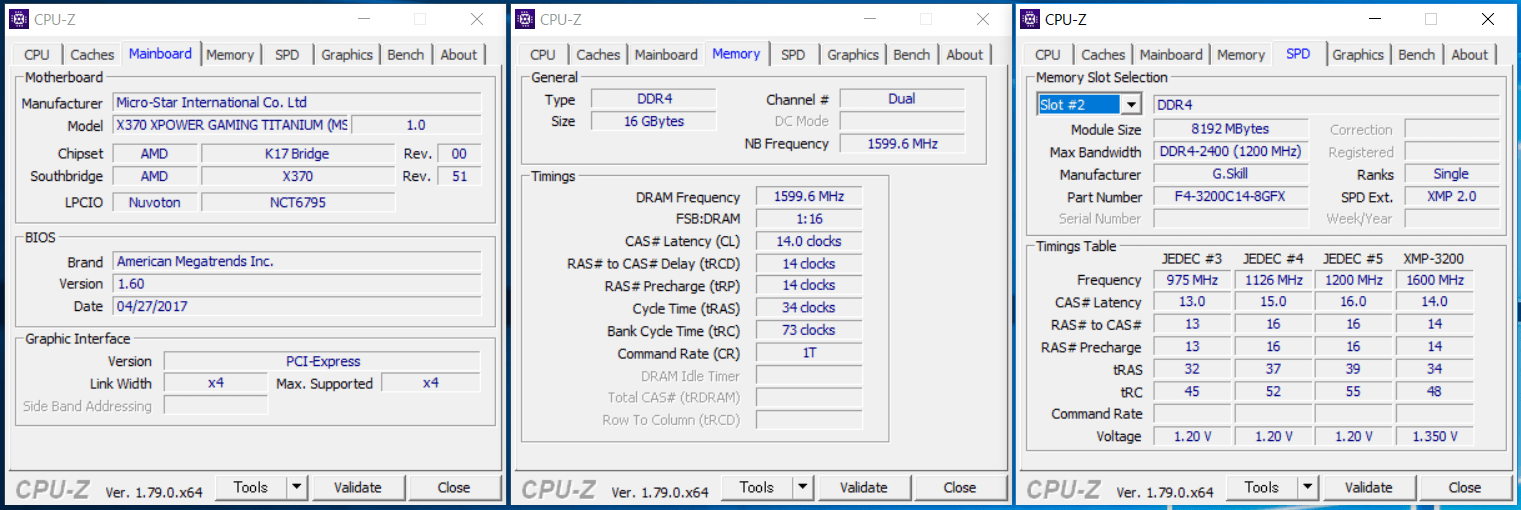The image size is (1521, 510).
Task: Click the NCT6795 LPCIO field
Action: tap(298, 202)
